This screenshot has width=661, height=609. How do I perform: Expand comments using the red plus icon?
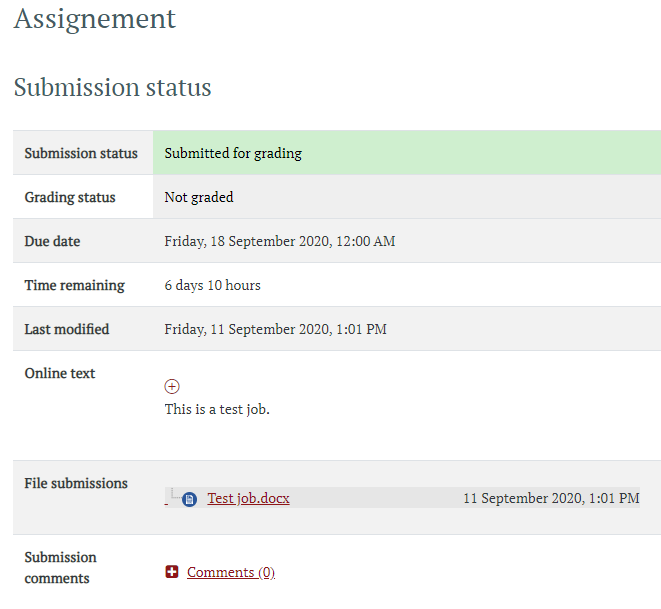coord(172,572)
